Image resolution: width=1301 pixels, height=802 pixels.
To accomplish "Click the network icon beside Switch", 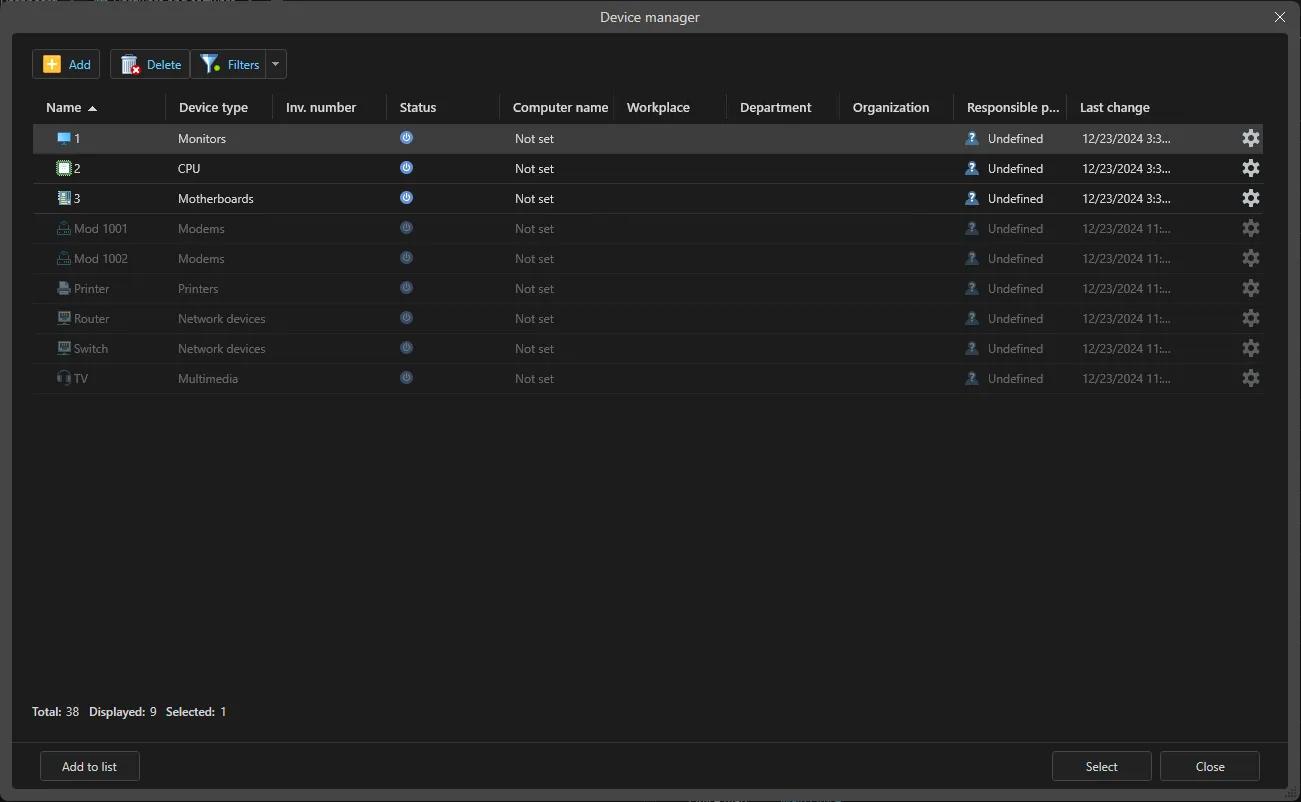I will (64, 348).
